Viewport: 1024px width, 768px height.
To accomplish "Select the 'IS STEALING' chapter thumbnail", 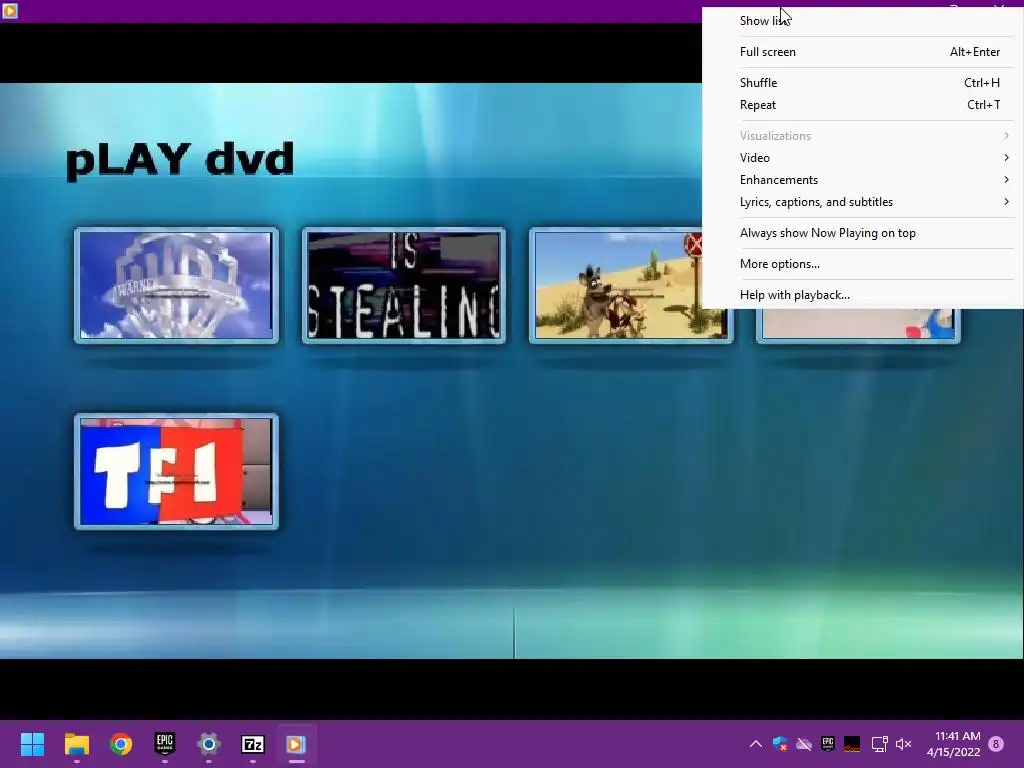I will click(x=404, y=285).
